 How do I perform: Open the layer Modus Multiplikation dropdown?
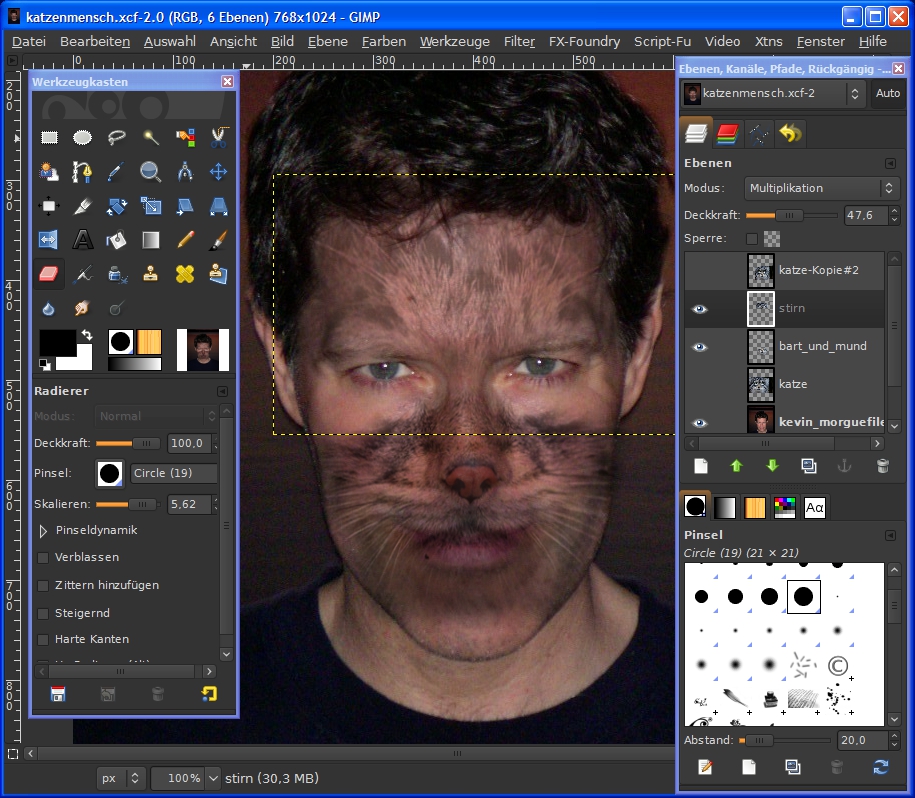point(822,188)
